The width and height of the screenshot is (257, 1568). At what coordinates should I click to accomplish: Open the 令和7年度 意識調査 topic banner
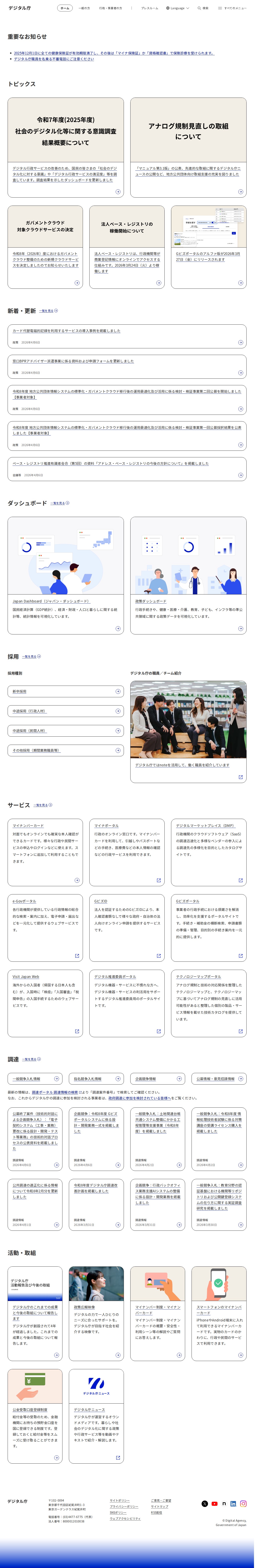(66, 130)
